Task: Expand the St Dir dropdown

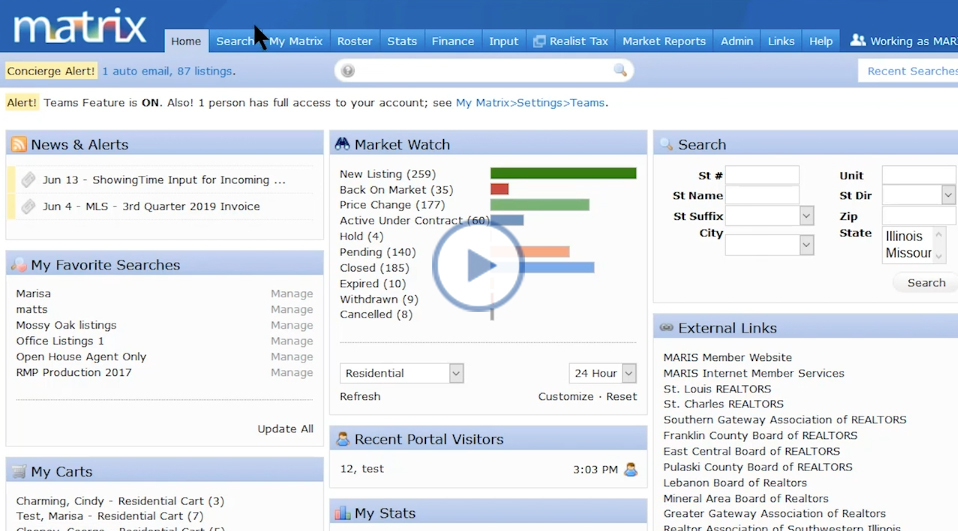Action: [x=948, y=196]
